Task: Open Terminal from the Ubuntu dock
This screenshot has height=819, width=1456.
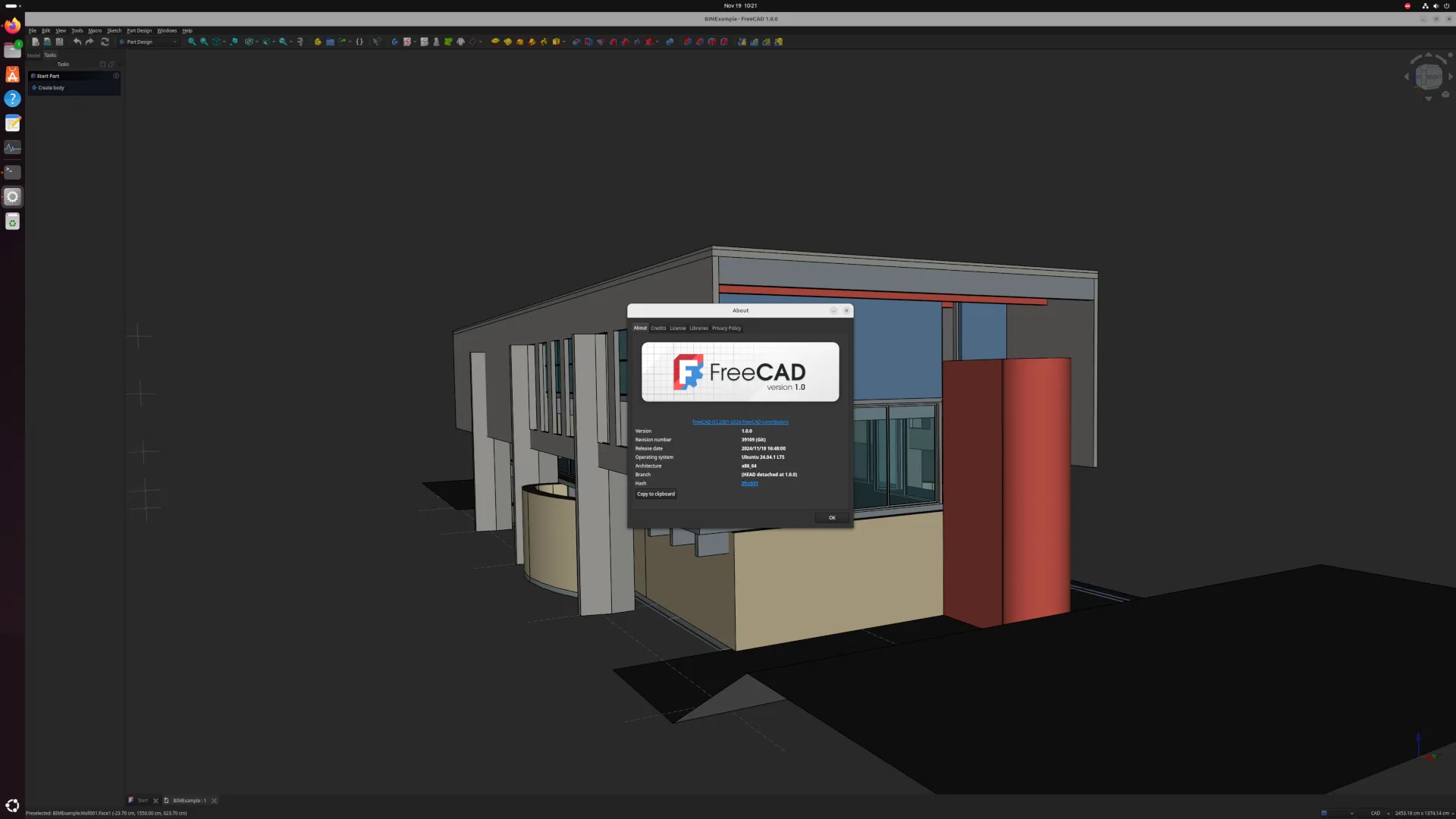Action: coord(12,172)
